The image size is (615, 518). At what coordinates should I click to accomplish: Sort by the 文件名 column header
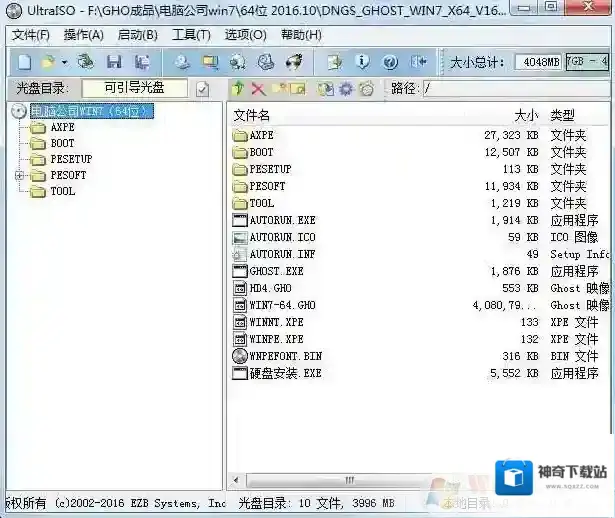tap(252, 115)
